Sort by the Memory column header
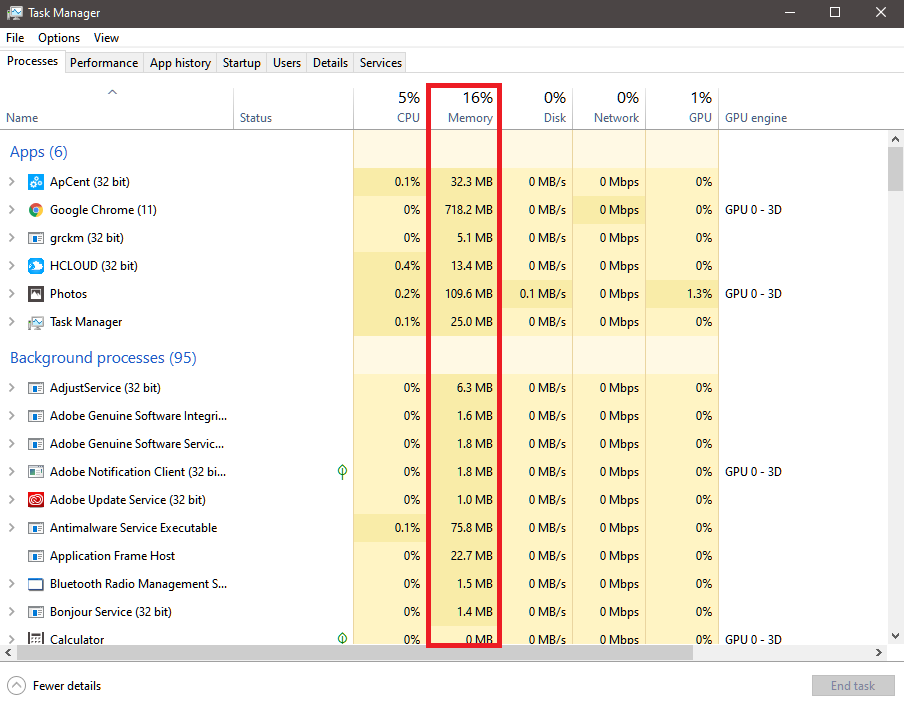 point(463,108)
